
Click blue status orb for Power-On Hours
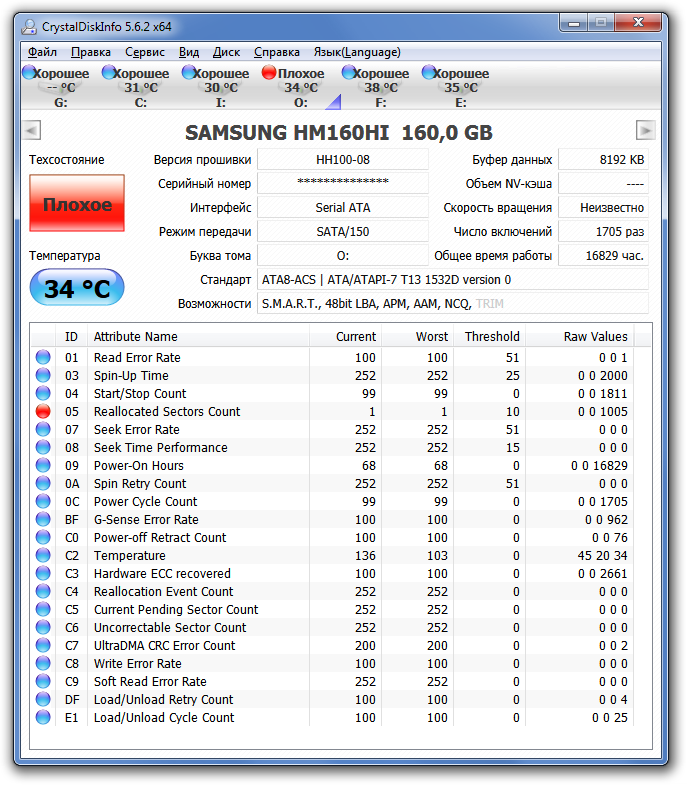click(43, 465)
